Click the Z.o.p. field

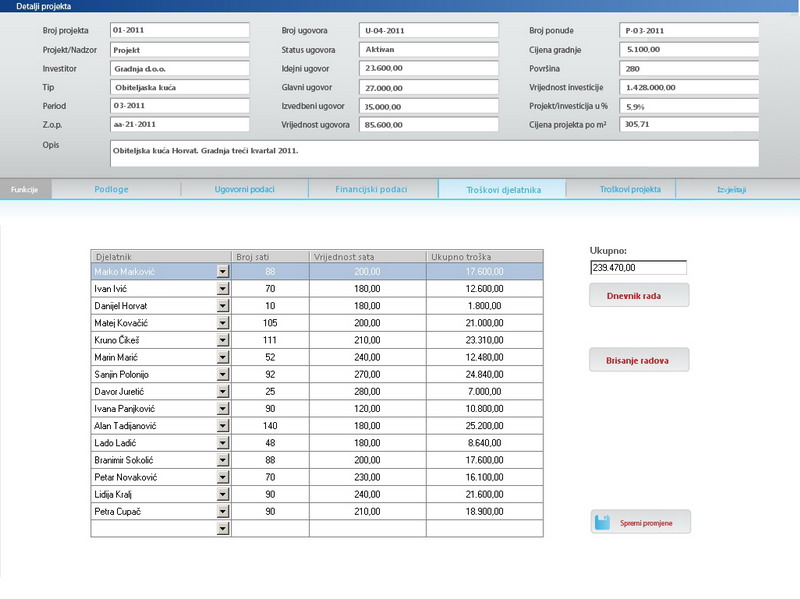pyautogui.click(x=180, y=124)
